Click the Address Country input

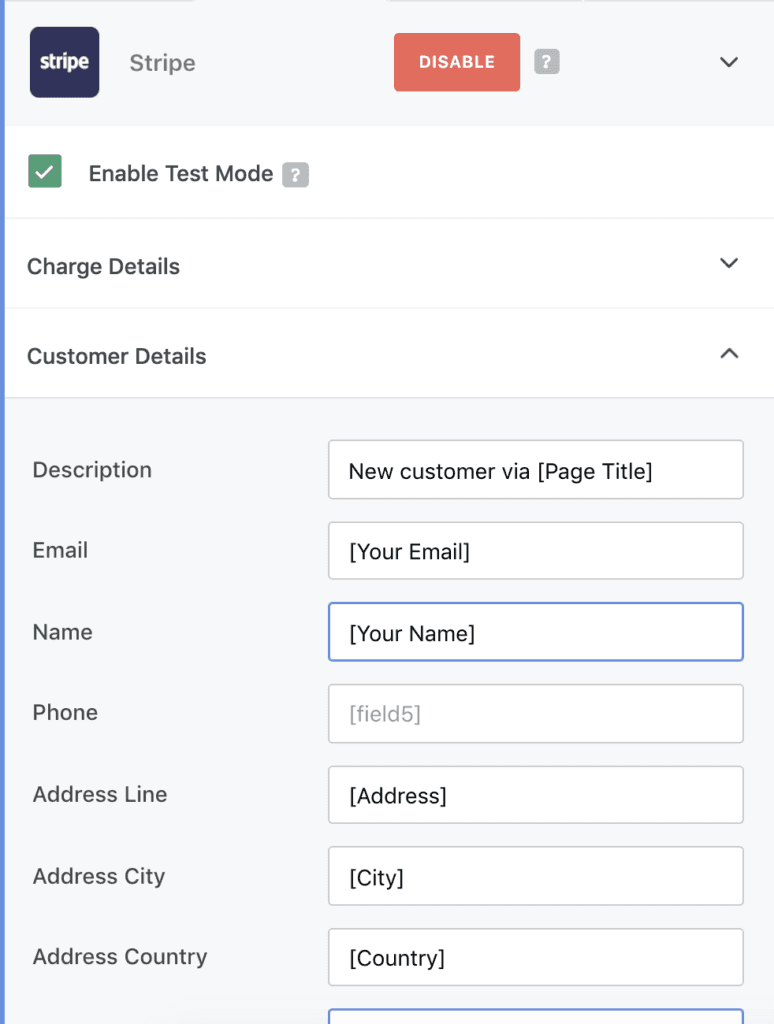tap(536, 957)
